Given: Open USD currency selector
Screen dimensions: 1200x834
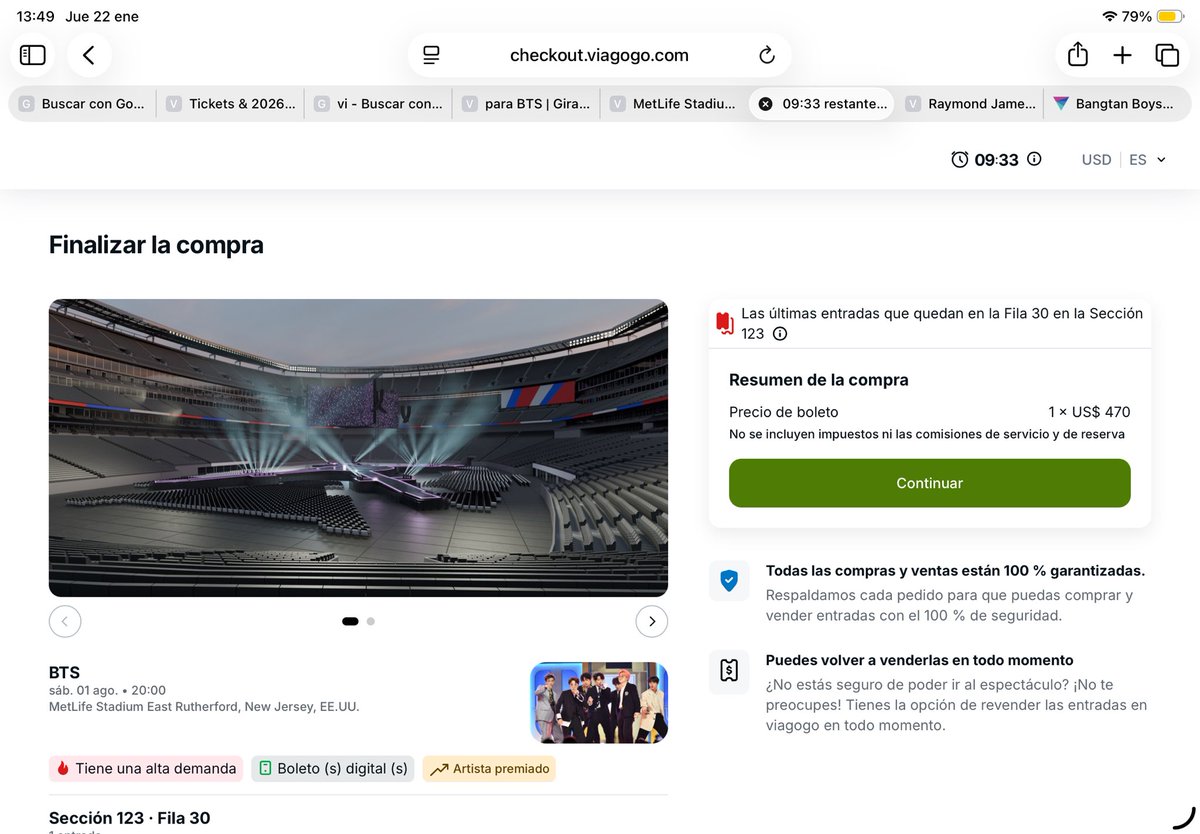Looking at the screenshot, I should (x=1096, y=160).
